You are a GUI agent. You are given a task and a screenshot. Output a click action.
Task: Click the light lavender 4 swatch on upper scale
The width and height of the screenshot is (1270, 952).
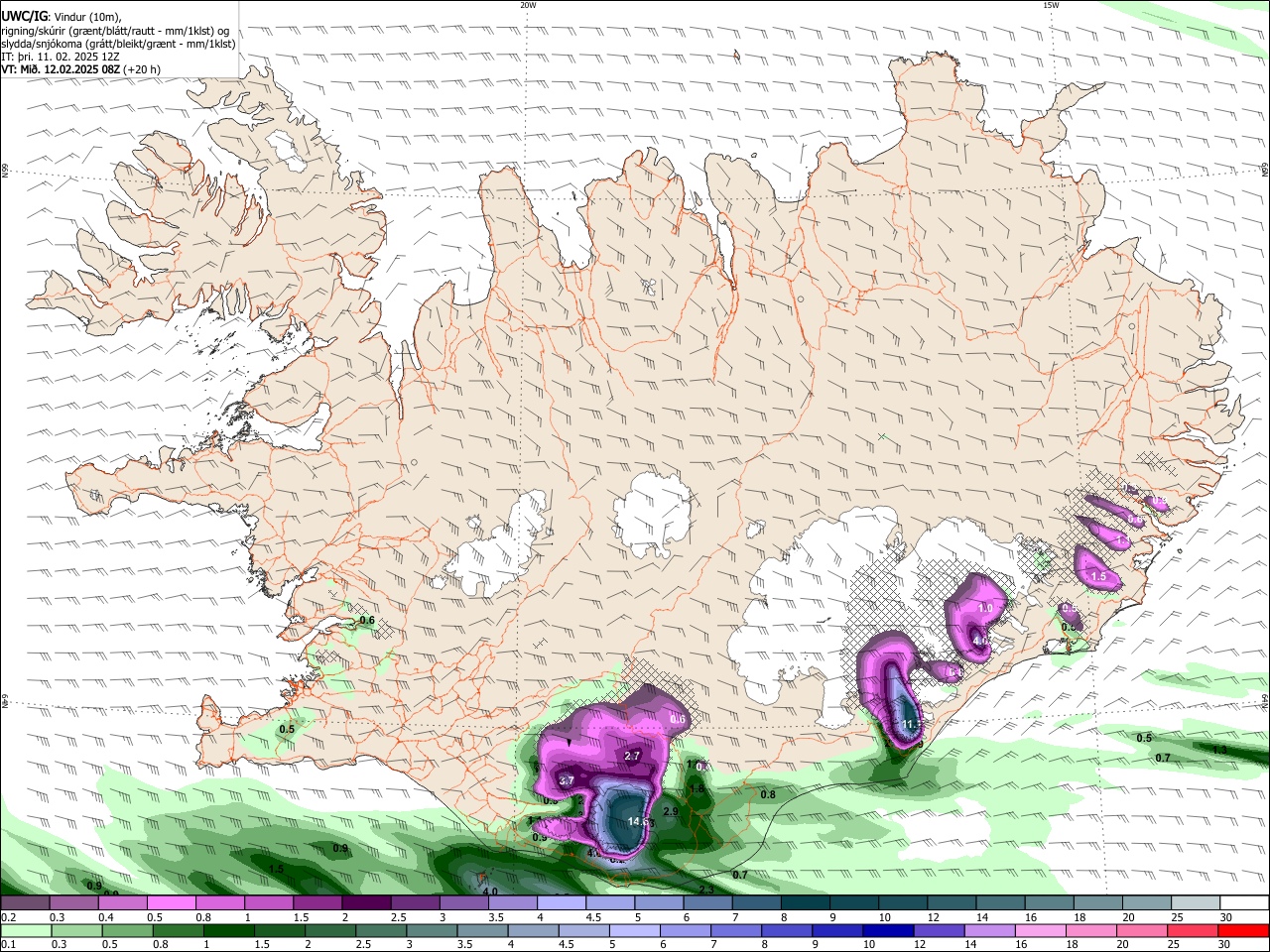(x=562, y=903)
